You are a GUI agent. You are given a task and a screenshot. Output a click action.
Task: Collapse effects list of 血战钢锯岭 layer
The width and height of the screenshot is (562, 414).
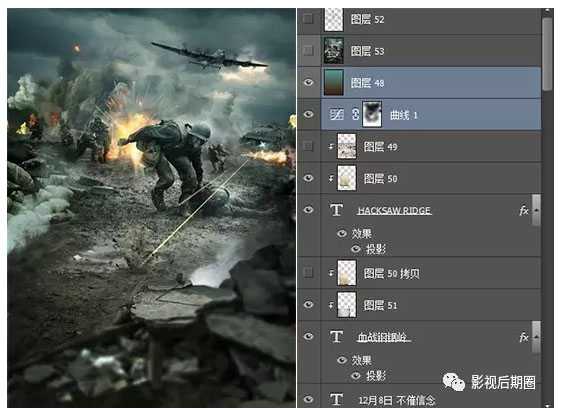click(536, 337)
